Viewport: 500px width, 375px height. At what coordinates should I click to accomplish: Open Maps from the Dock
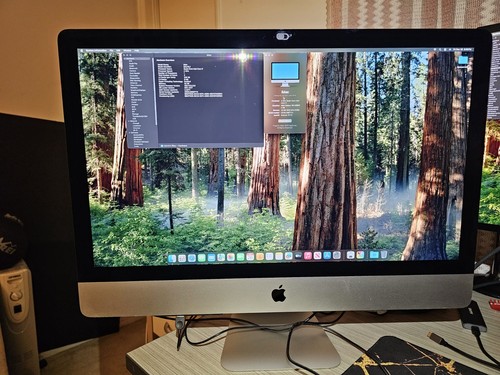point(221,257)
